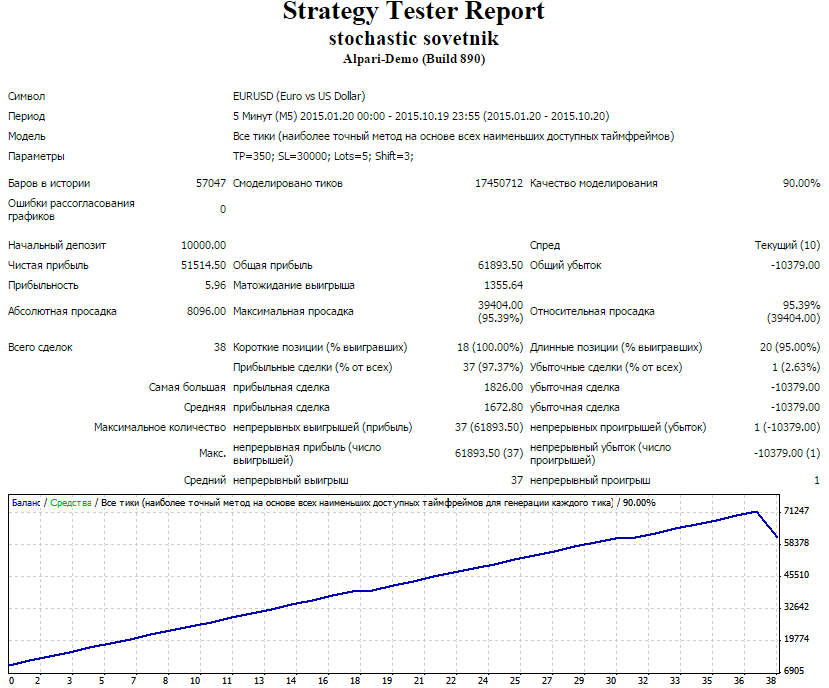Click the 'EURUSD (Euro vs US Dollar)' value
The image size is (829, 688).
299,96
